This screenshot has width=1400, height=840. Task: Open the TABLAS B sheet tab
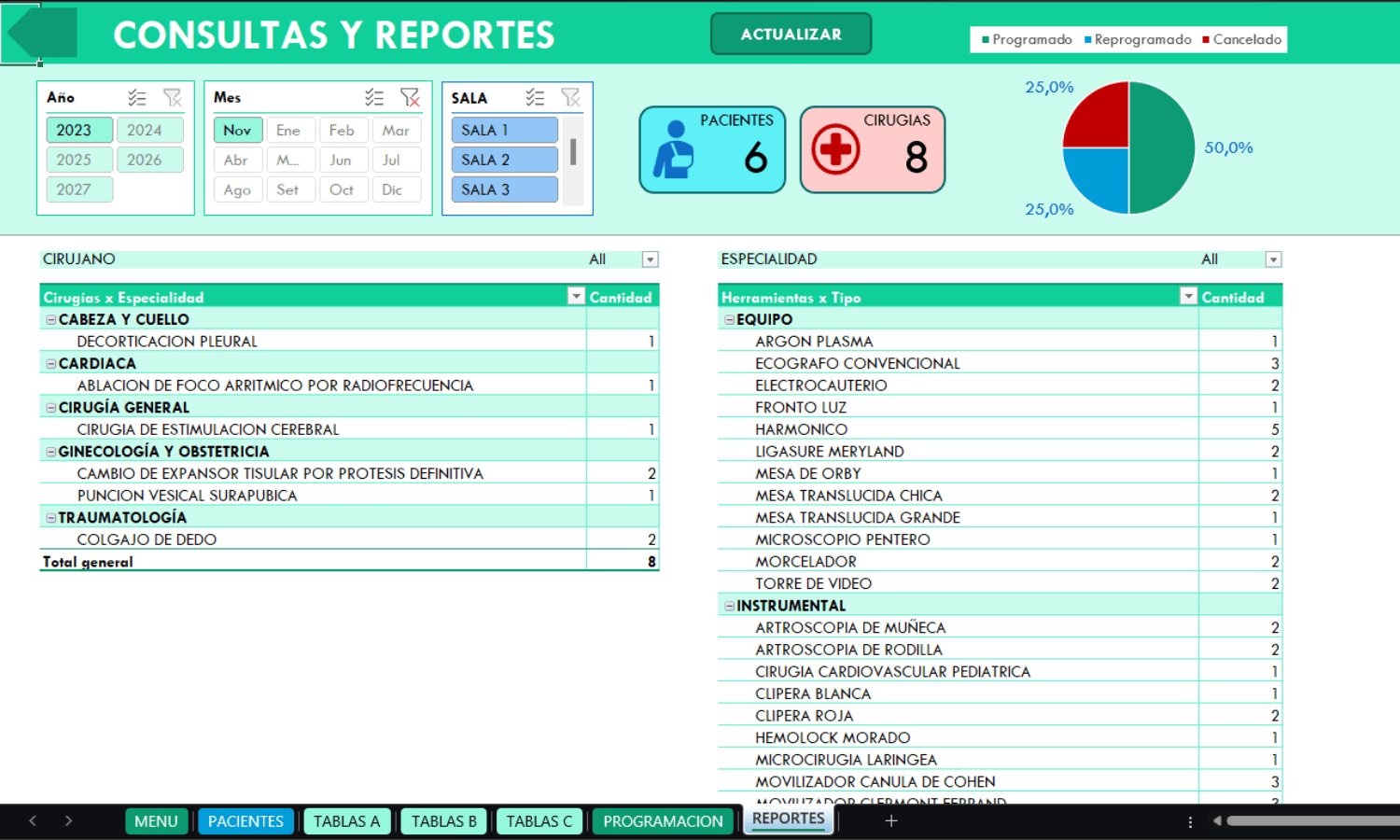click(x=444, y=821)
